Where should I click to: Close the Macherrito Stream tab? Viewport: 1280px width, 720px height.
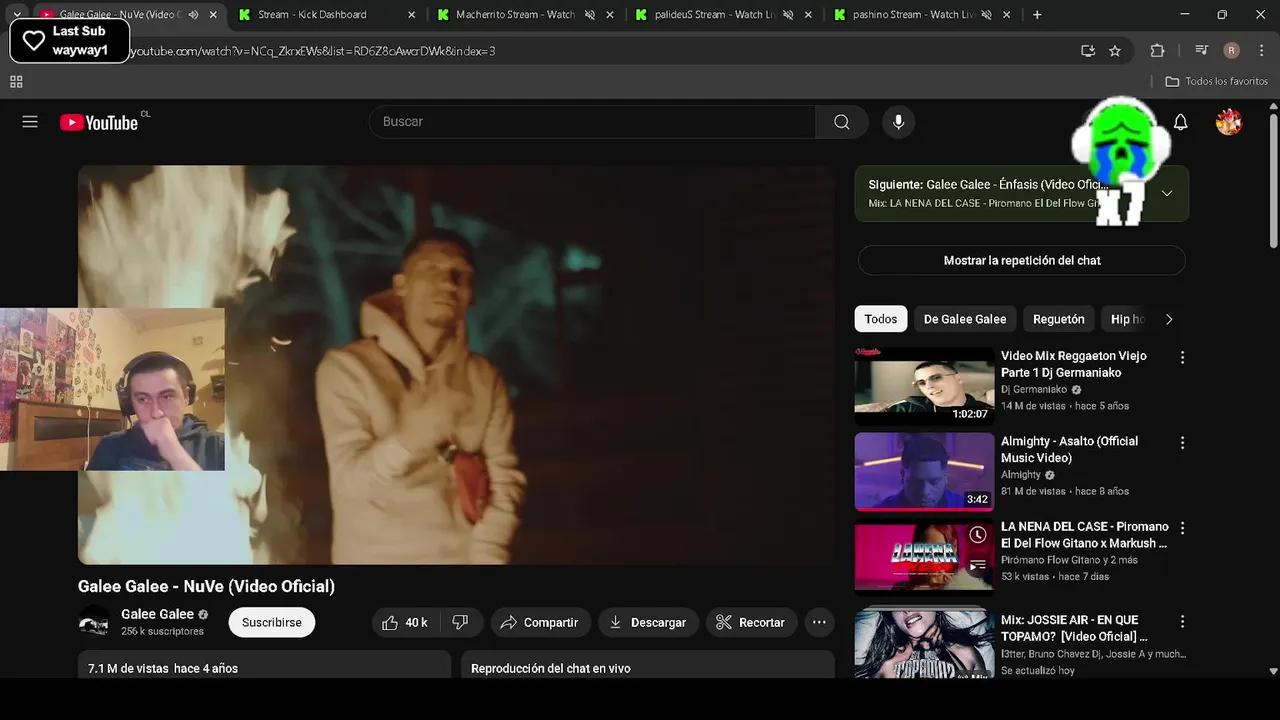click(x=610, y=15)
